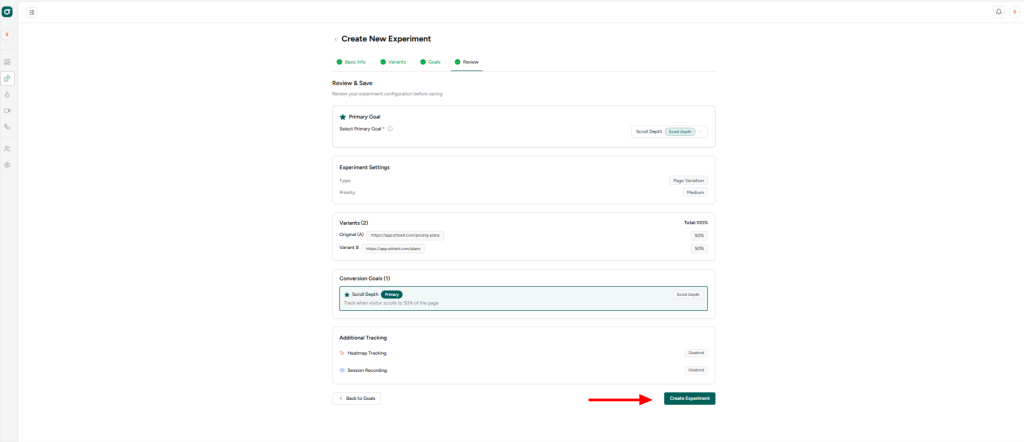Click the Experiment Settings heading

coord(364,168)
